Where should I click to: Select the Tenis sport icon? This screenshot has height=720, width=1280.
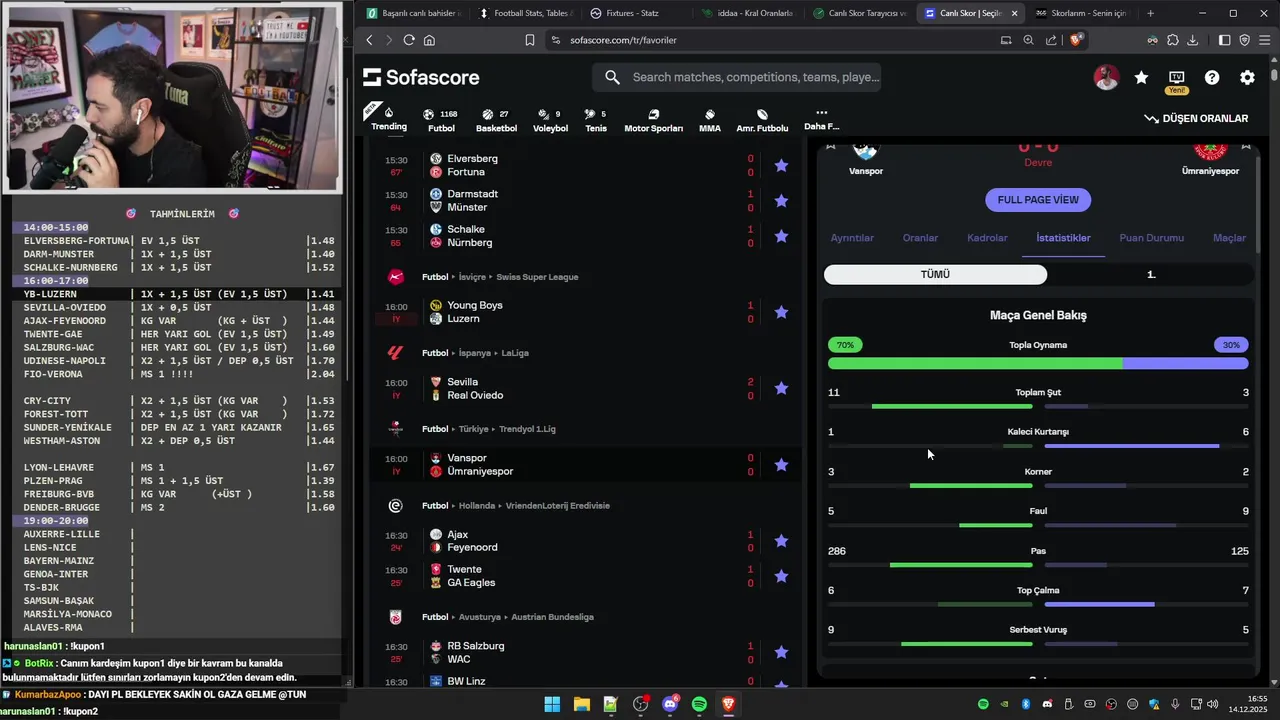click(596, 120)
